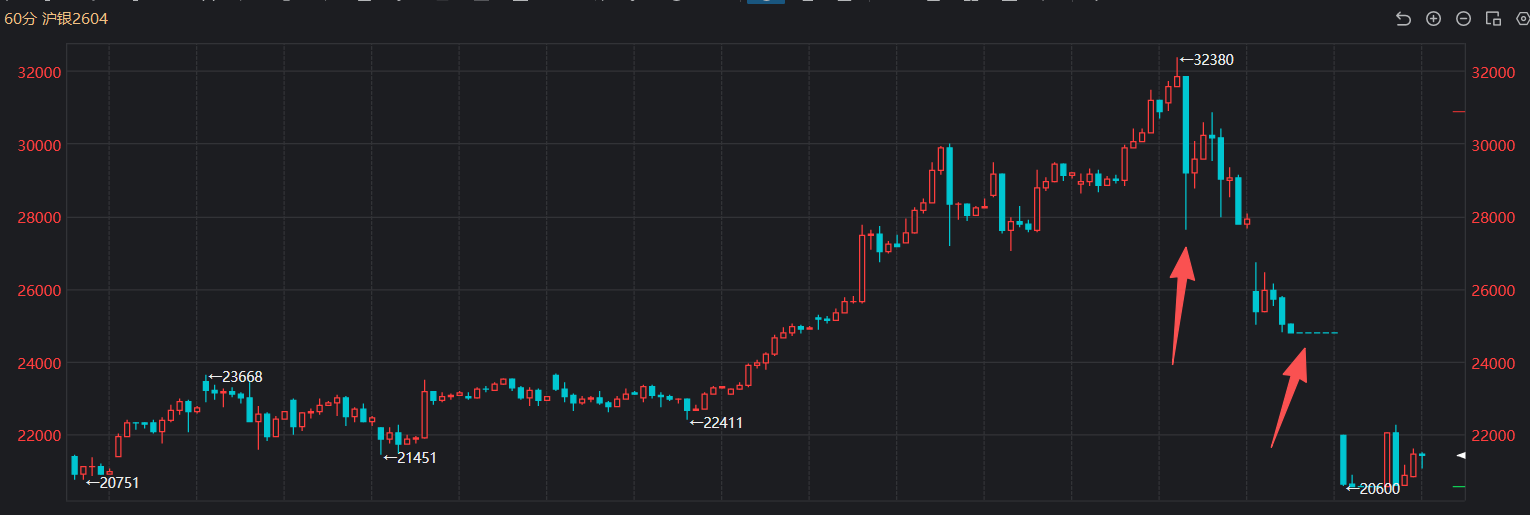1530x515 pixels.
Task: Open chart in separate window icon
Action: pos(1493,19)
